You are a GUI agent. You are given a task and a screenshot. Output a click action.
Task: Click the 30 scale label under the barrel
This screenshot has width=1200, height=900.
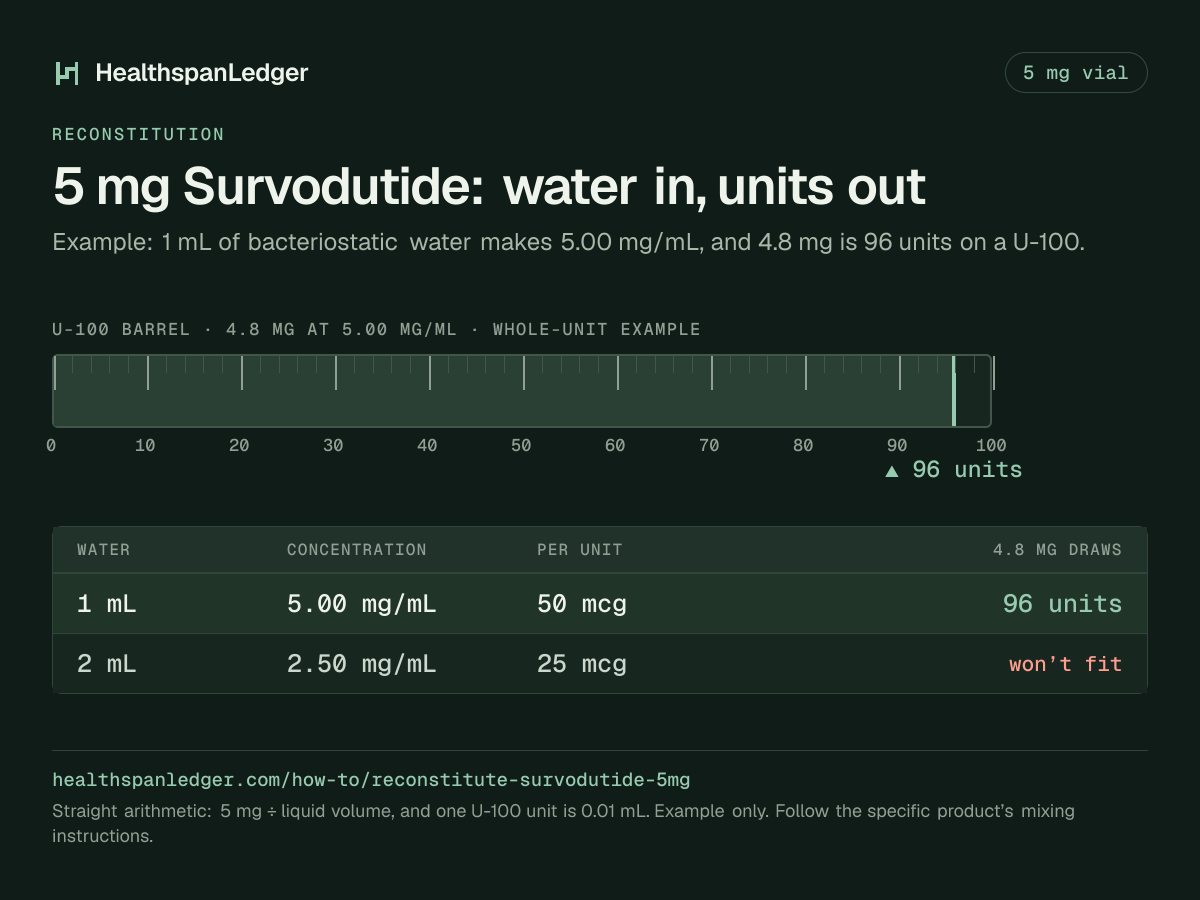(333, 445)
